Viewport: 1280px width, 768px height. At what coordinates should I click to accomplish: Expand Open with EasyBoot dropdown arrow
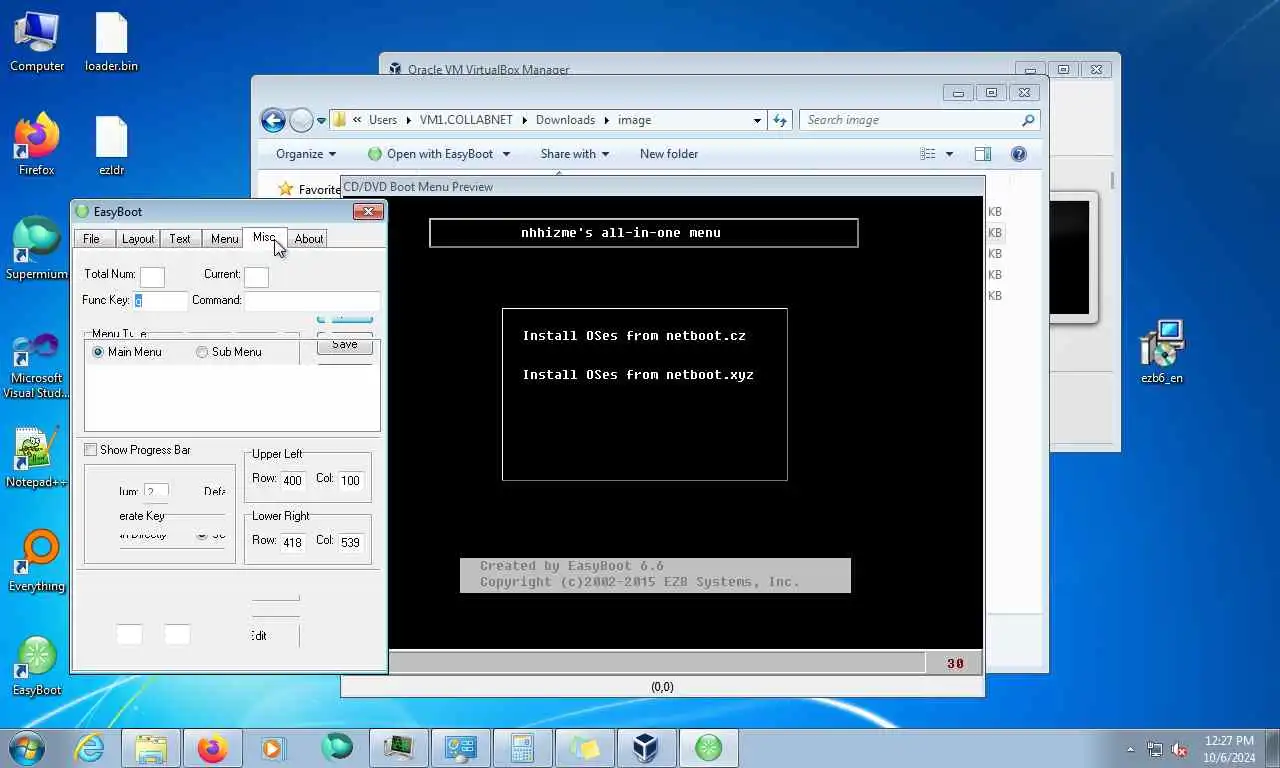pos(506,154)
